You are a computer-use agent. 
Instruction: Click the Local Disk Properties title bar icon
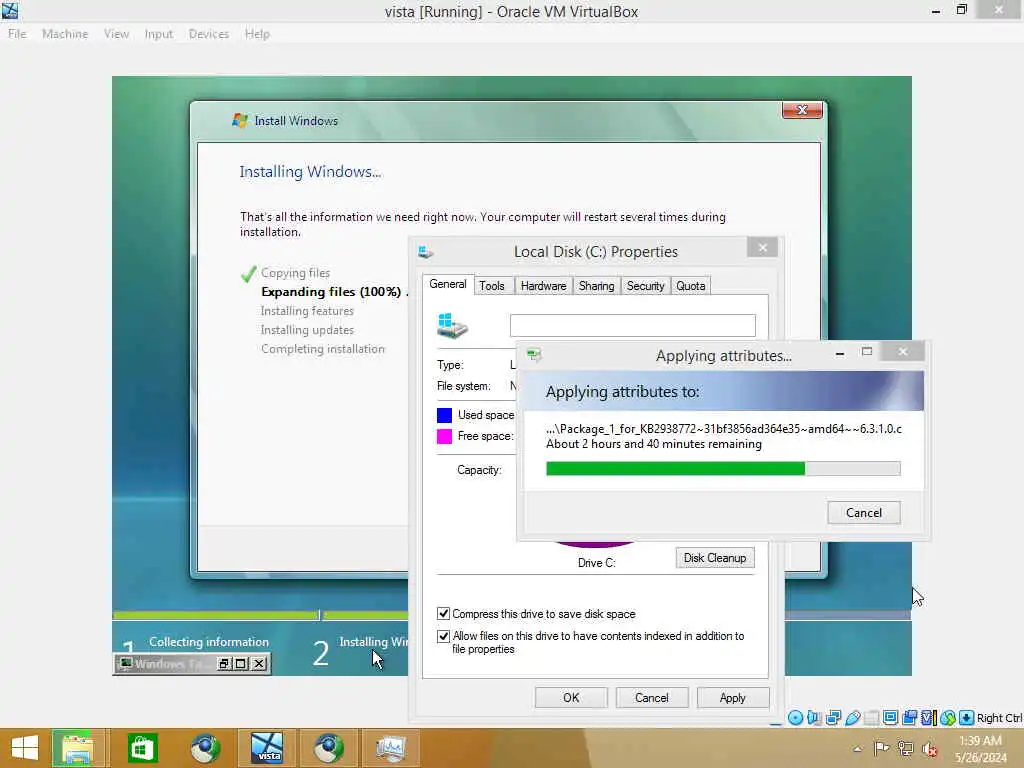coord(426,252)
